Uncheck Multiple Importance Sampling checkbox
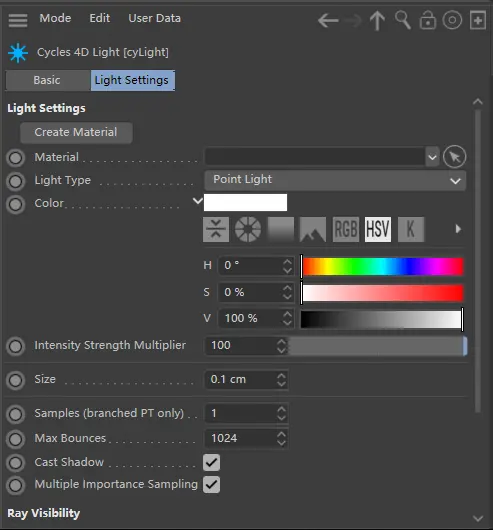The image size is (493, 530). tap(212, 485)
